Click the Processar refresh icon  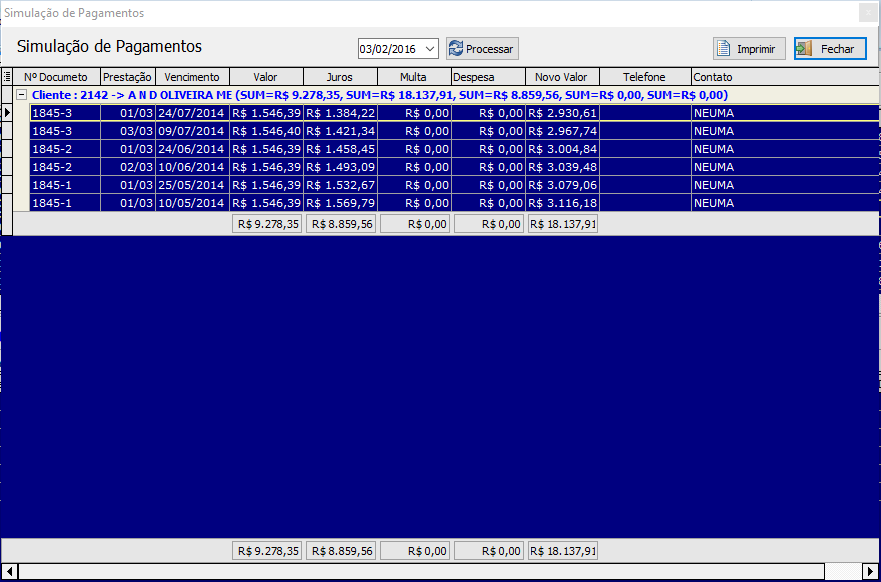click(456, 48)
